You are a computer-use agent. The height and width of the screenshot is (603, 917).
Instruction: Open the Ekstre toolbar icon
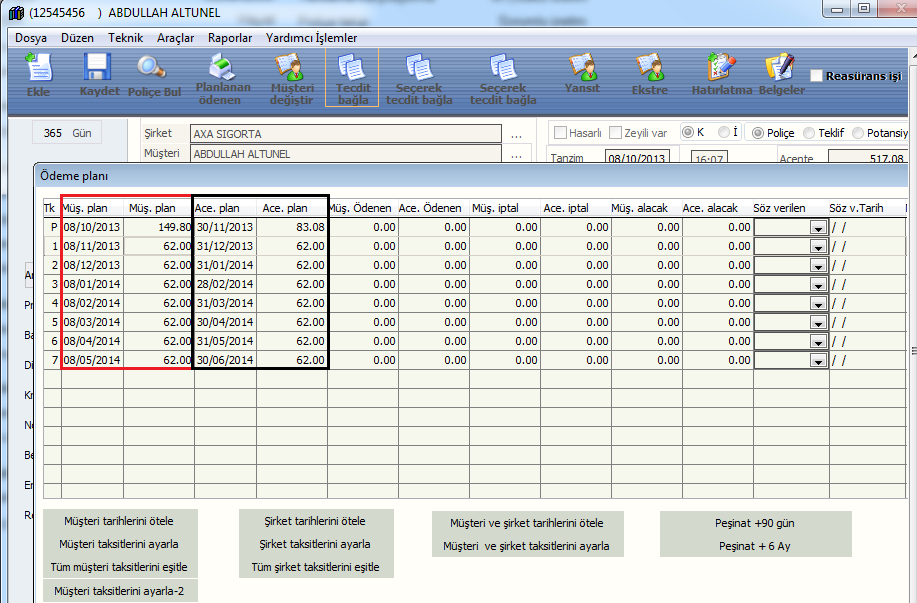[x=649, y=73]
